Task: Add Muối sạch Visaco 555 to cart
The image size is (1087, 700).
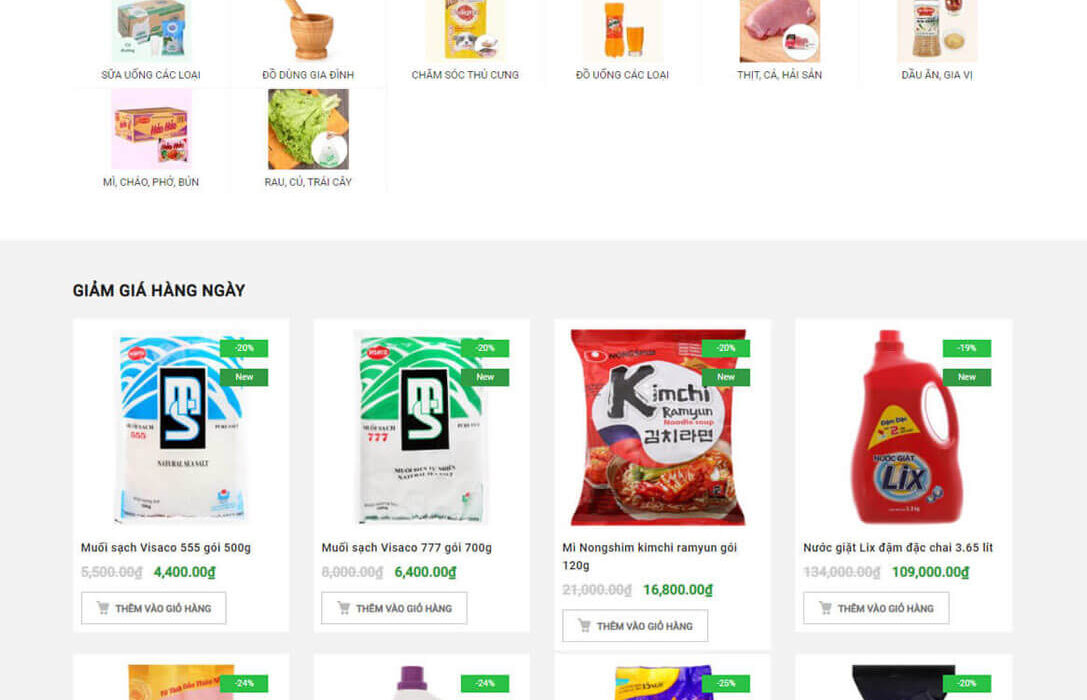Action: 153,608
